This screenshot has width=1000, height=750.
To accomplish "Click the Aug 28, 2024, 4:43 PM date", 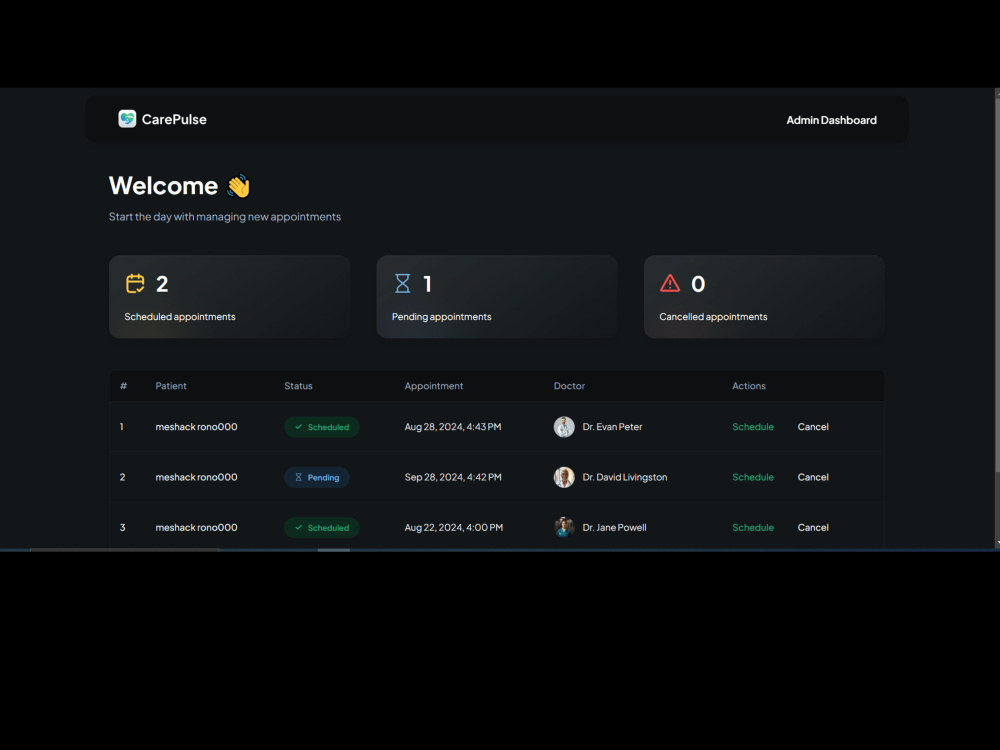I will coord(453,427).
